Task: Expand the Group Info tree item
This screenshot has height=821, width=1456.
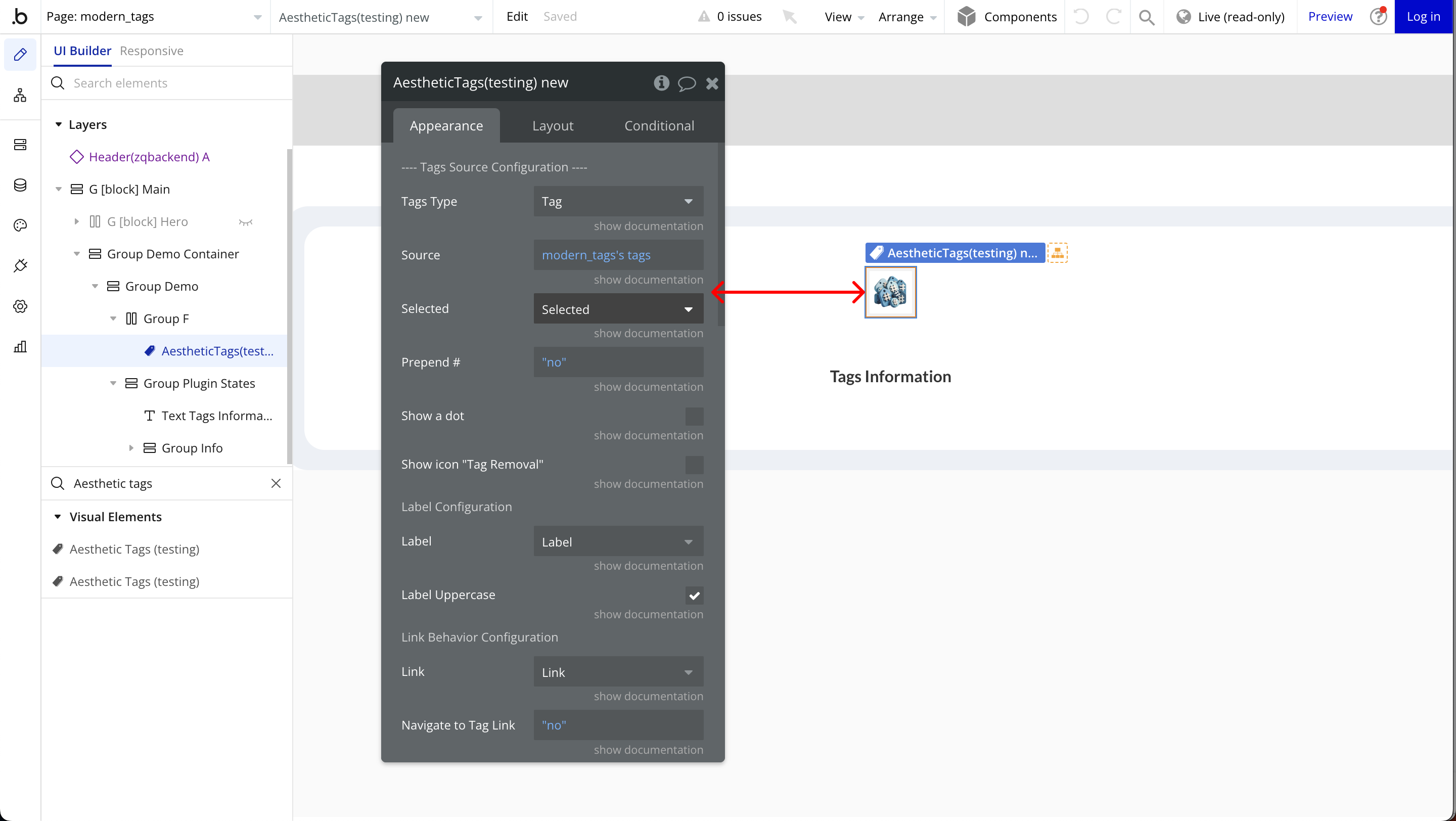Action: pyautogui.click(x=131, y=448)
